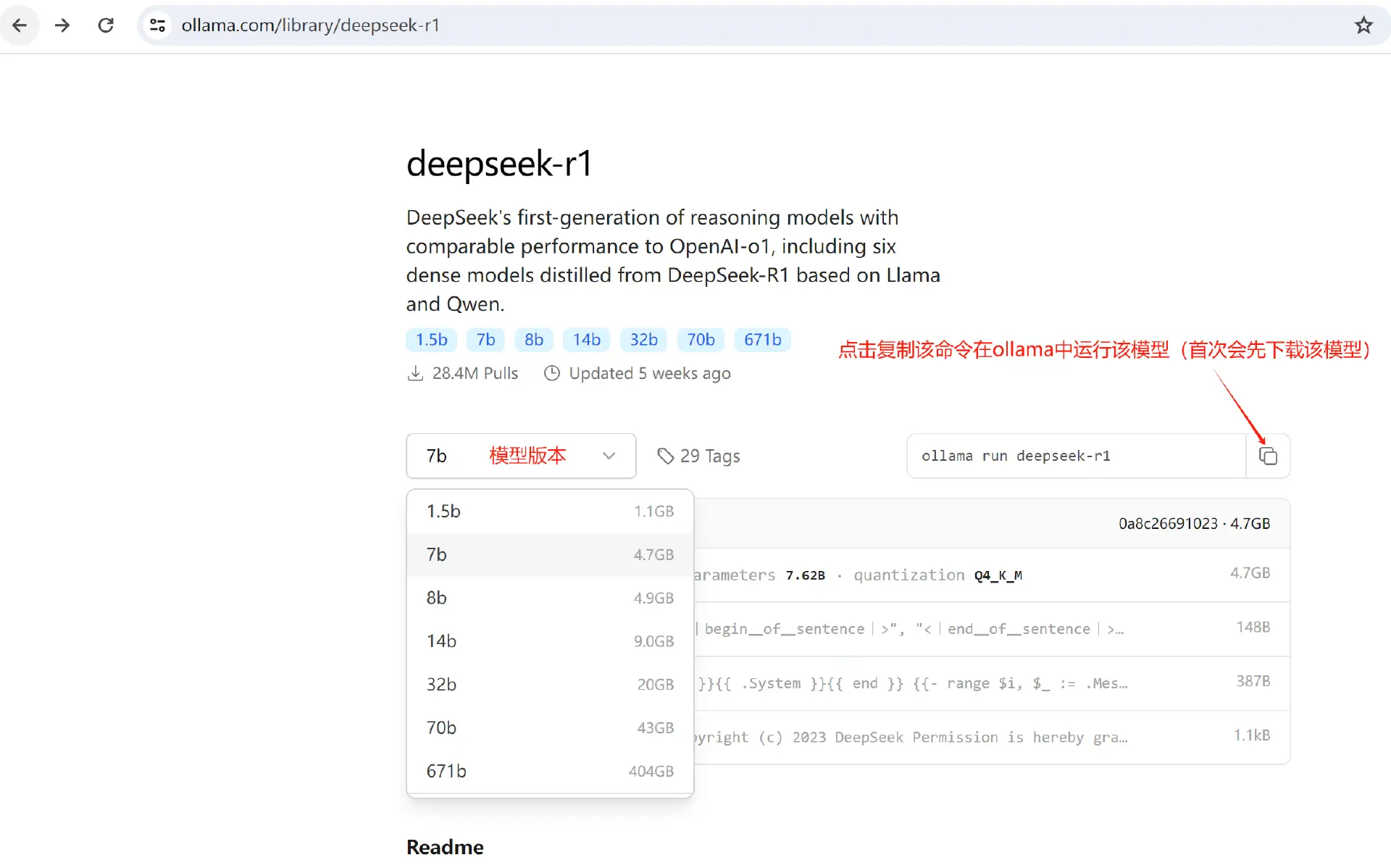
Task: Select the 14b 9.0GB option
Action: pyautogui.click(x=550, y=641)
